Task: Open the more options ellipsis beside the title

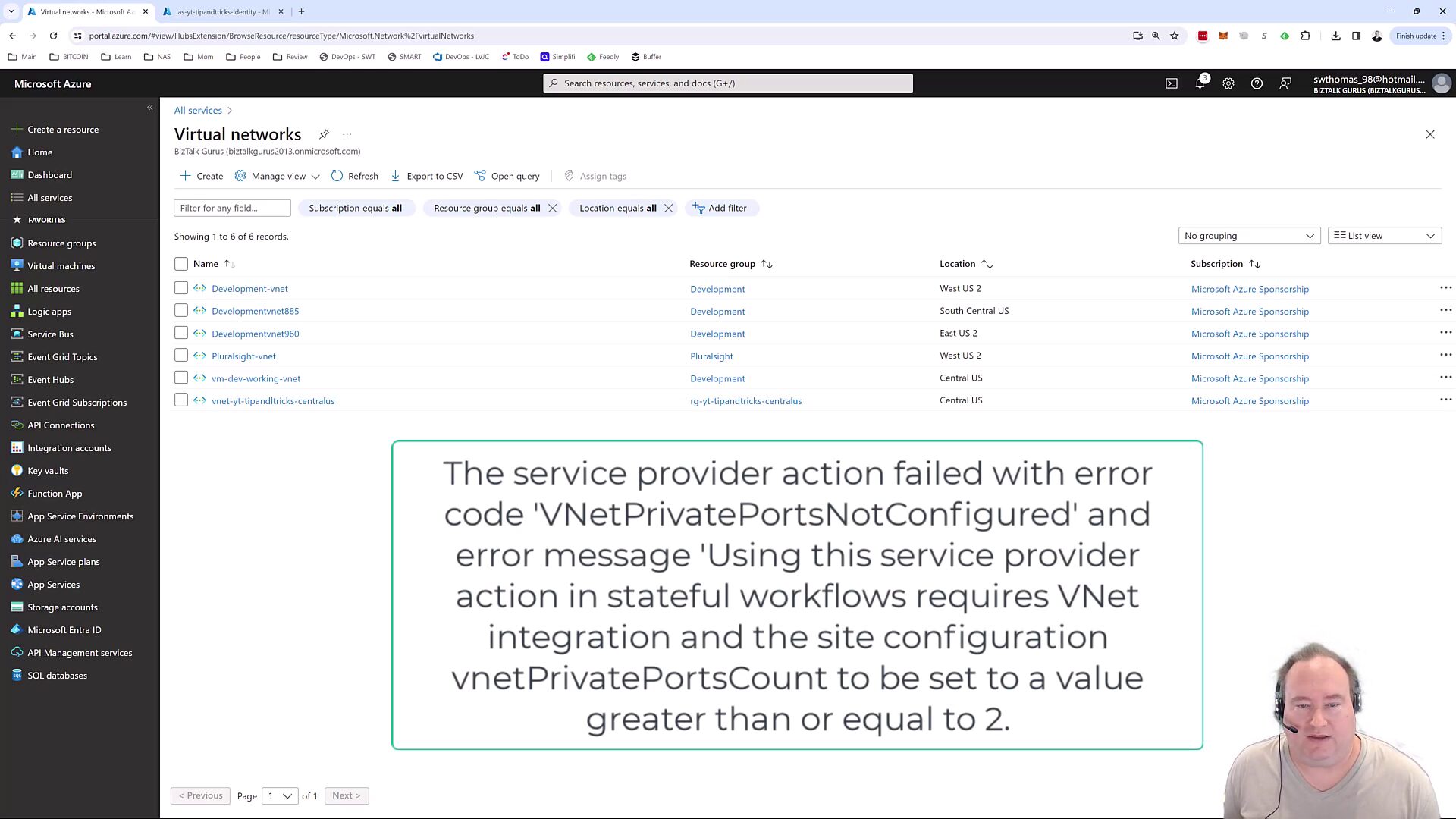Action: coord(347,134)
